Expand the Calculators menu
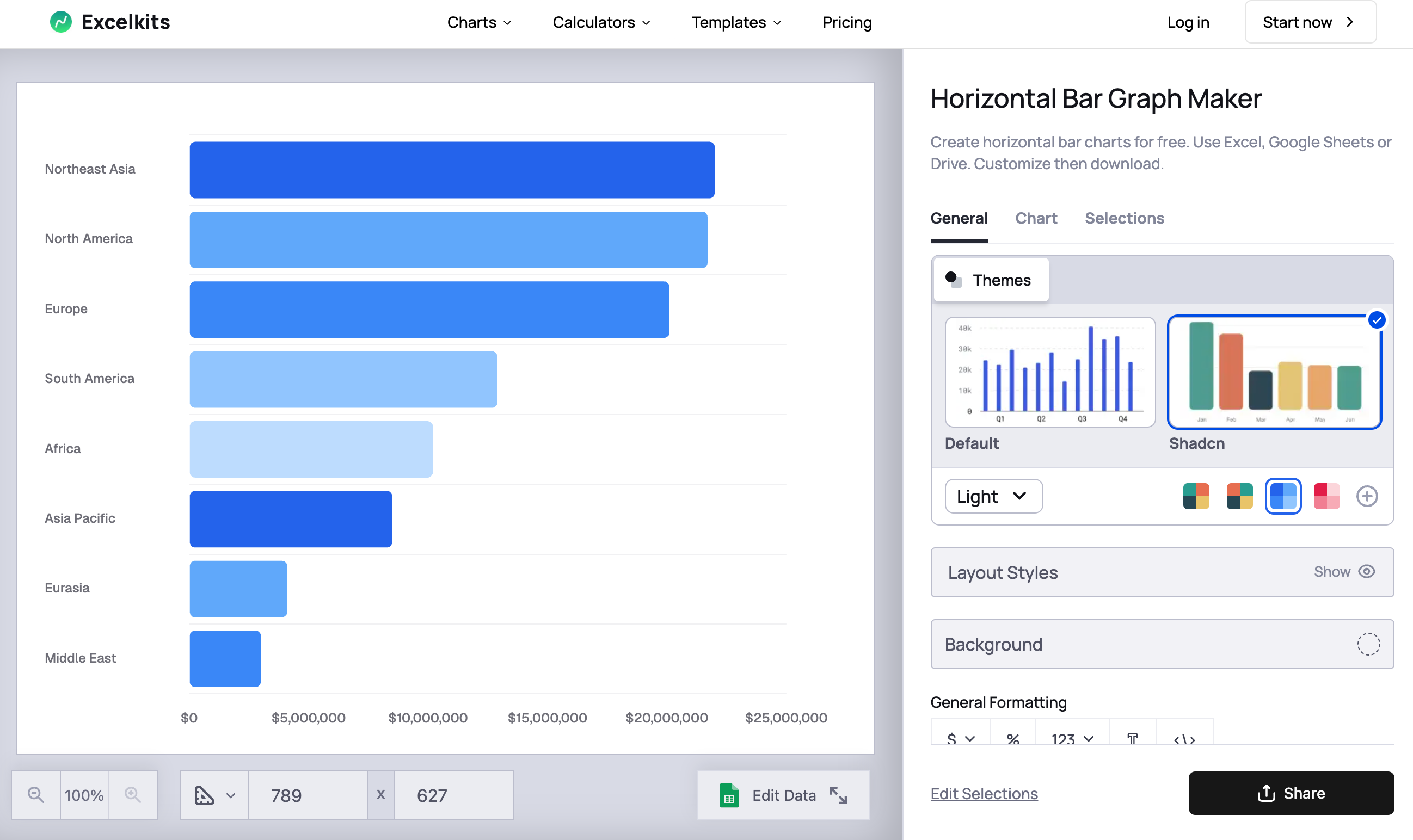The image size is (1413, 840). [601, 22]
